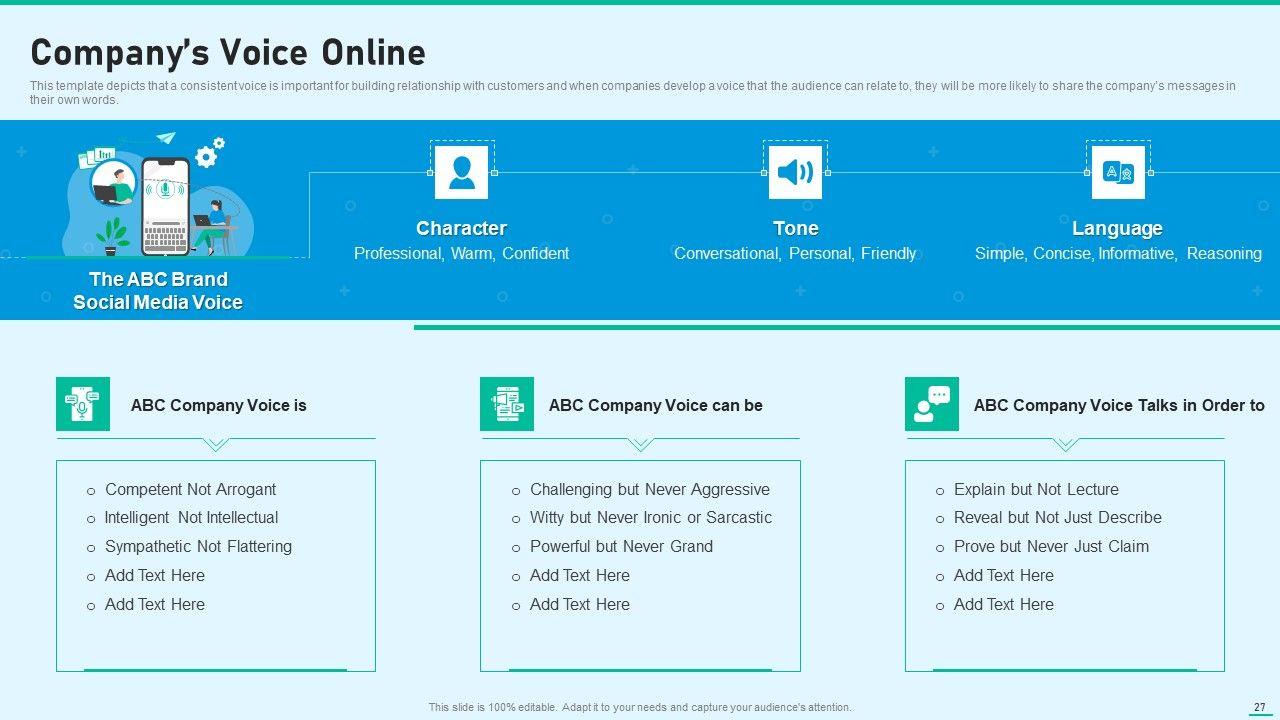Screen dimensions: 1280x720
Task: Select the slide title "Company's Voice Online"
Action: pos(228,52)
